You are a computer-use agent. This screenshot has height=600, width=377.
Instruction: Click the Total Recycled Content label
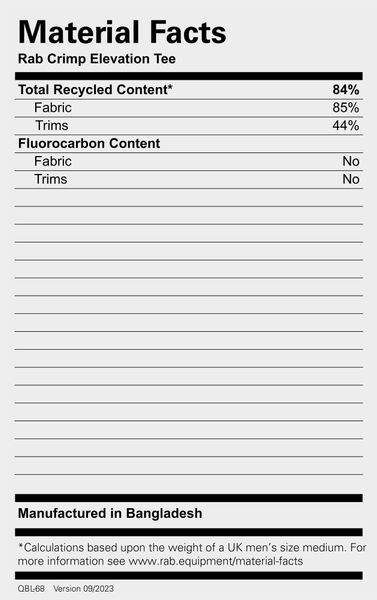coord(93,90)
